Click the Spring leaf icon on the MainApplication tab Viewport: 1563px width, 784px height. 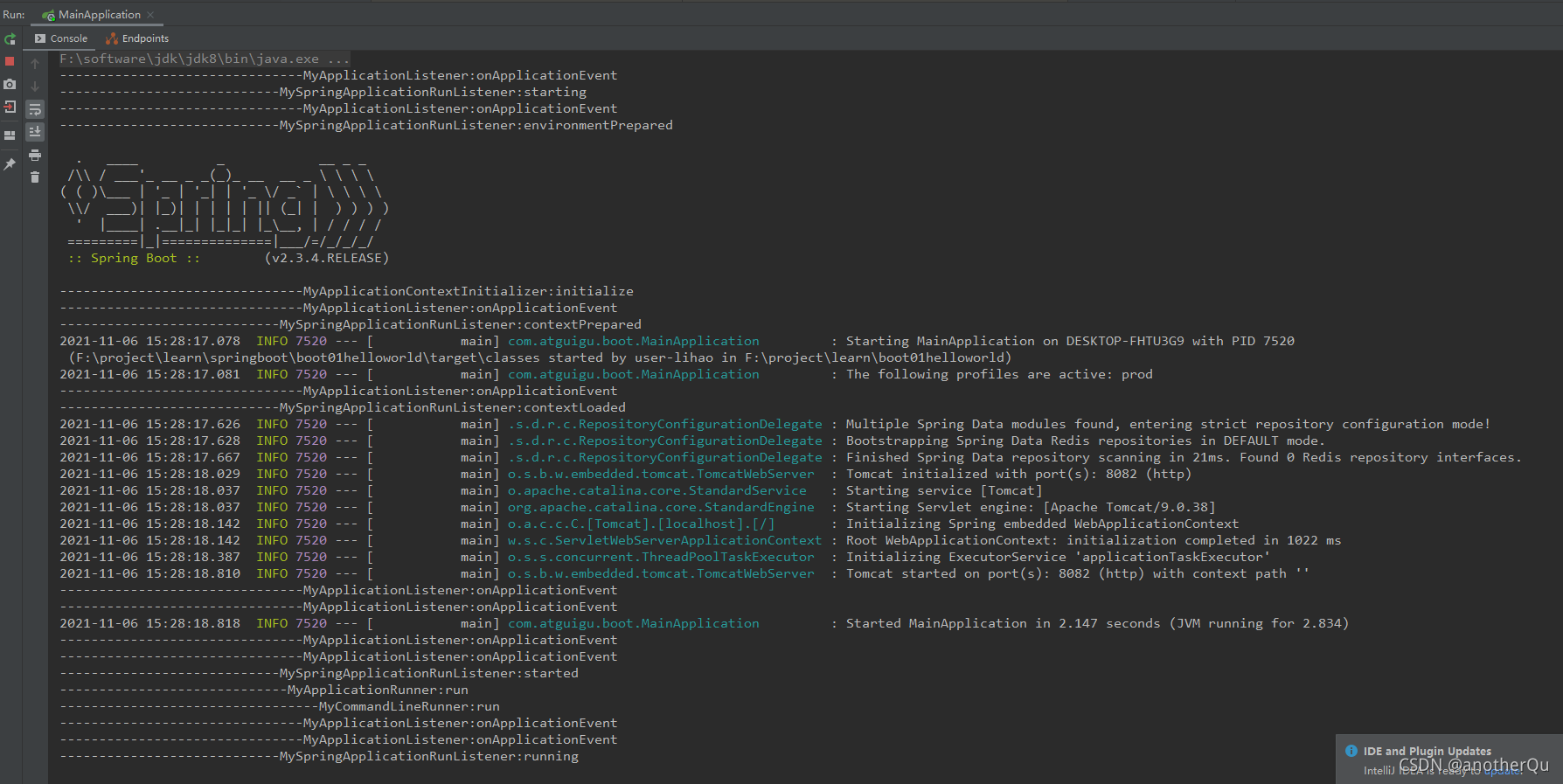click(49, 15)
